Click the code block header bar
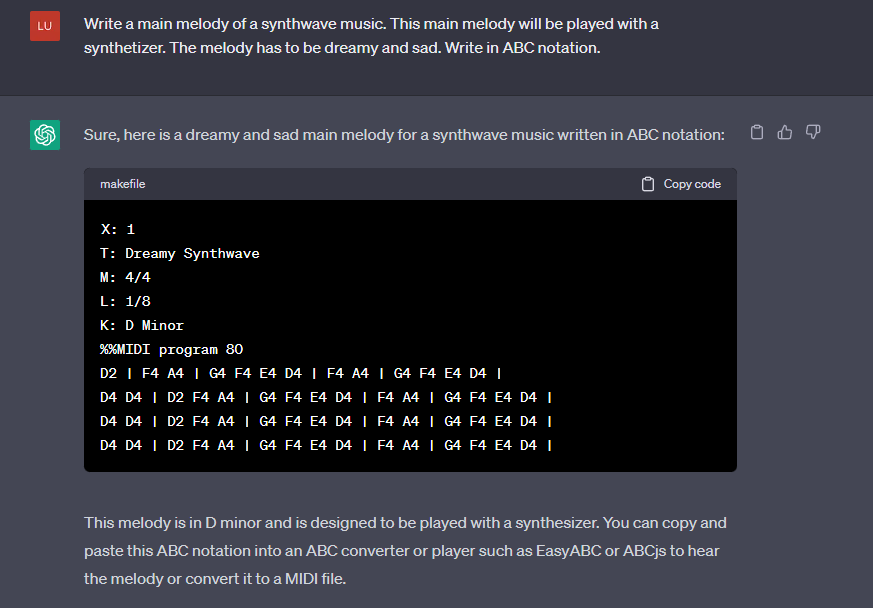The image size is (873, 608). (410, 184)
